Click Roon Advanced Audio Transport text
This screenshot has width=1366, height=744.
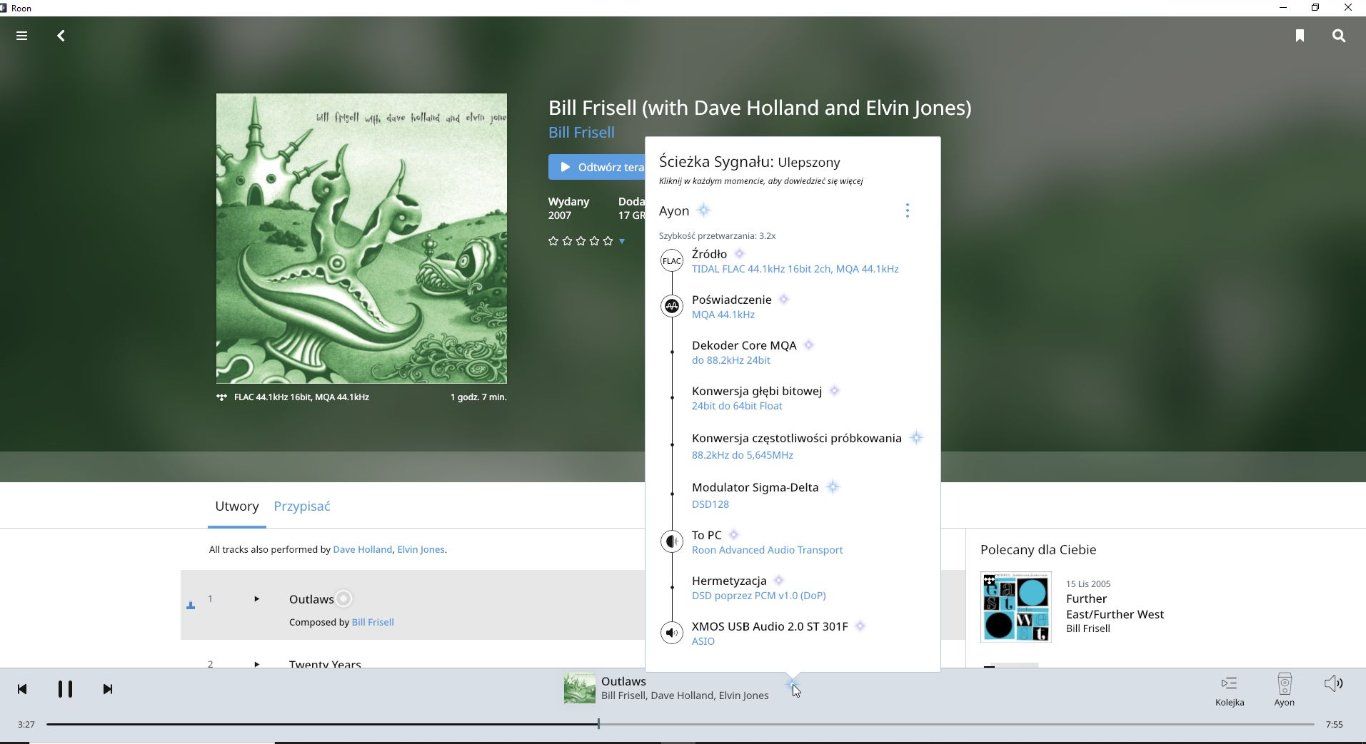click(767, 550)
